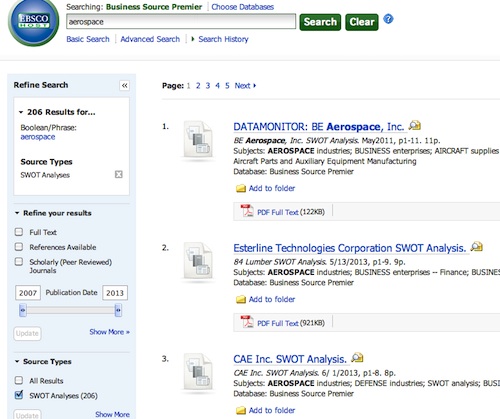Click Update button under Source Types
Screen dimensions: 500x419
pos(27,415)
